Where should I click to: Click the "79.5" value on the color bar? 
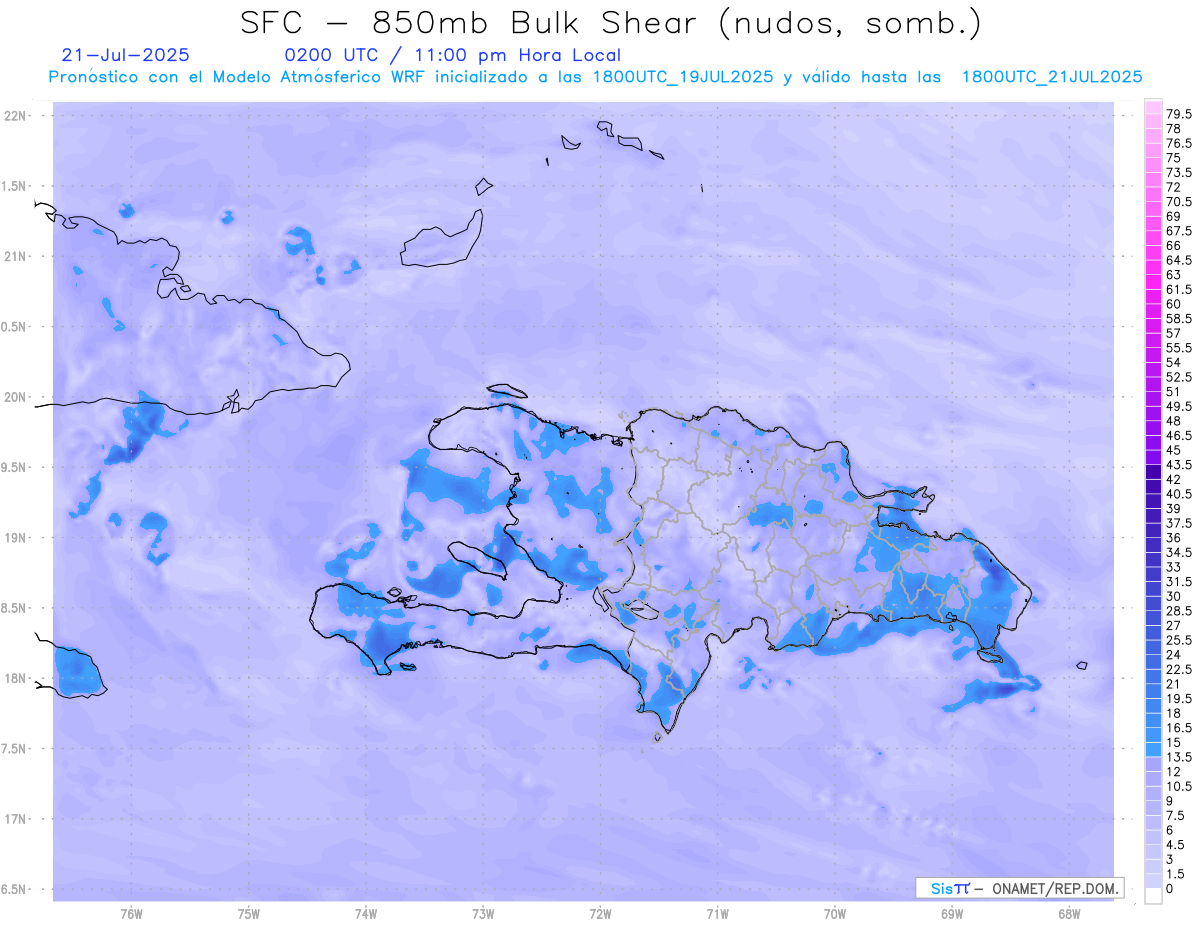pos(1179,115)
